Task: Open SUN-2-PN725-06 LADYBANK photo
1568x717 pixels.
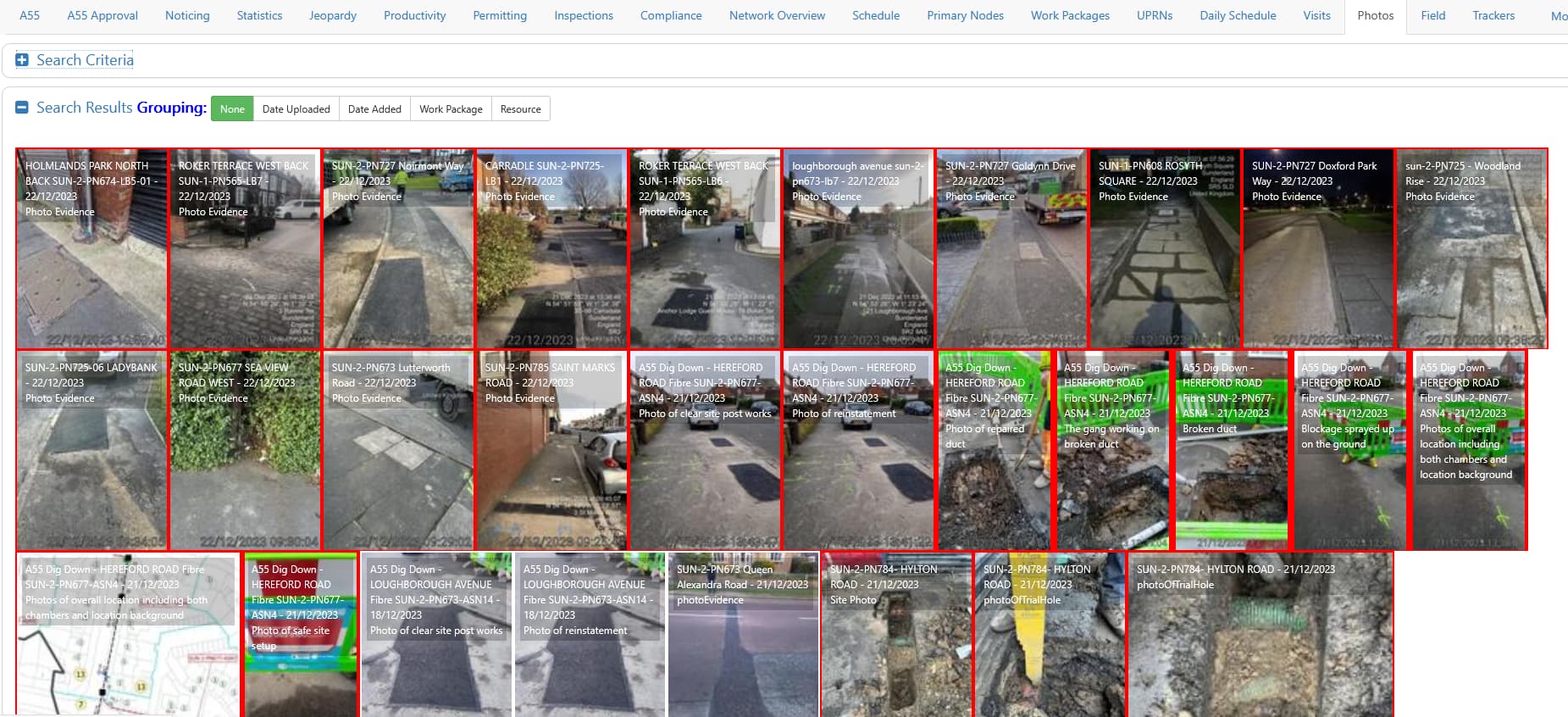Action: 91,450
